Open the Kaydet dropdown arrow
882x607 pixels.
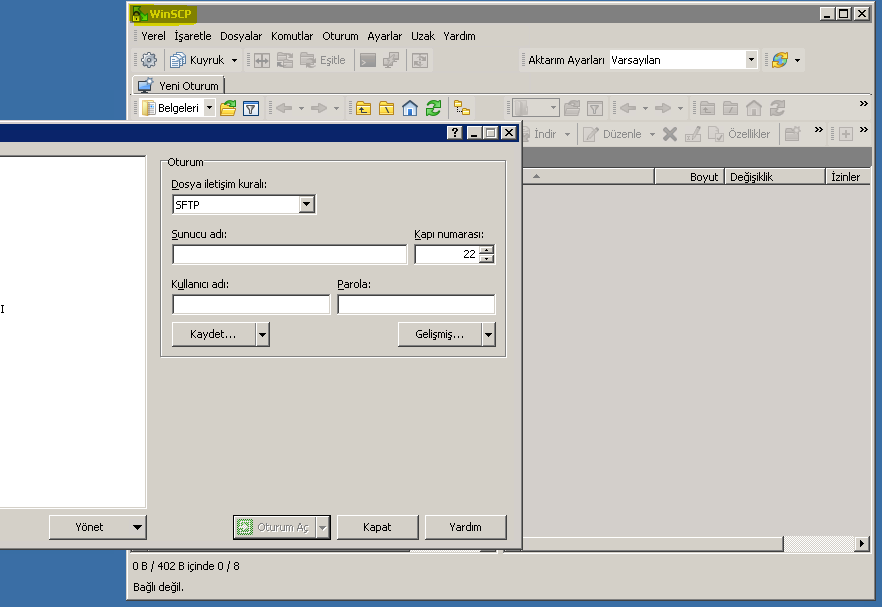262,334
